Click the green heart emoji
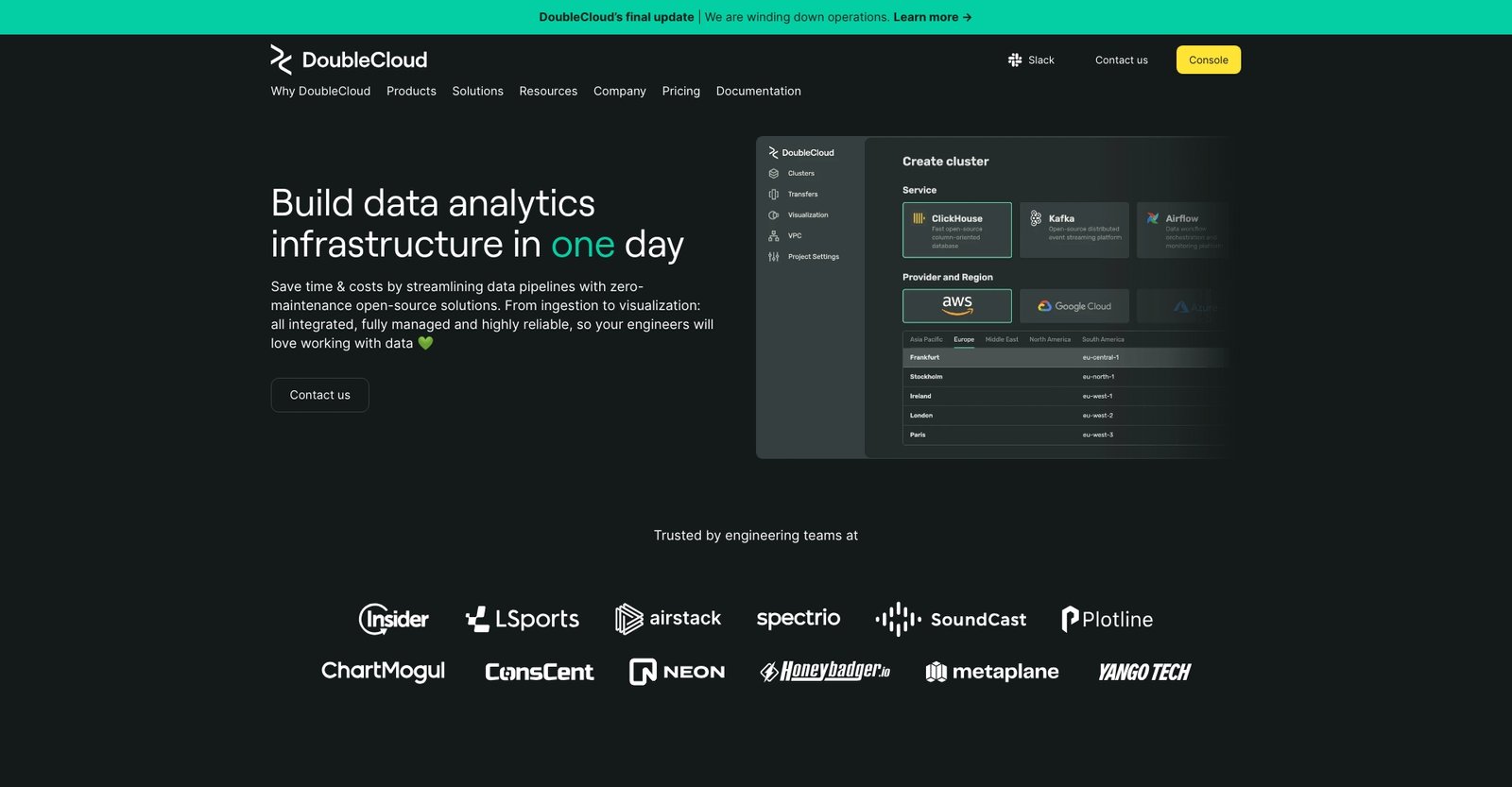Screen dimensions: 1512x787 [x=425, y=343]
